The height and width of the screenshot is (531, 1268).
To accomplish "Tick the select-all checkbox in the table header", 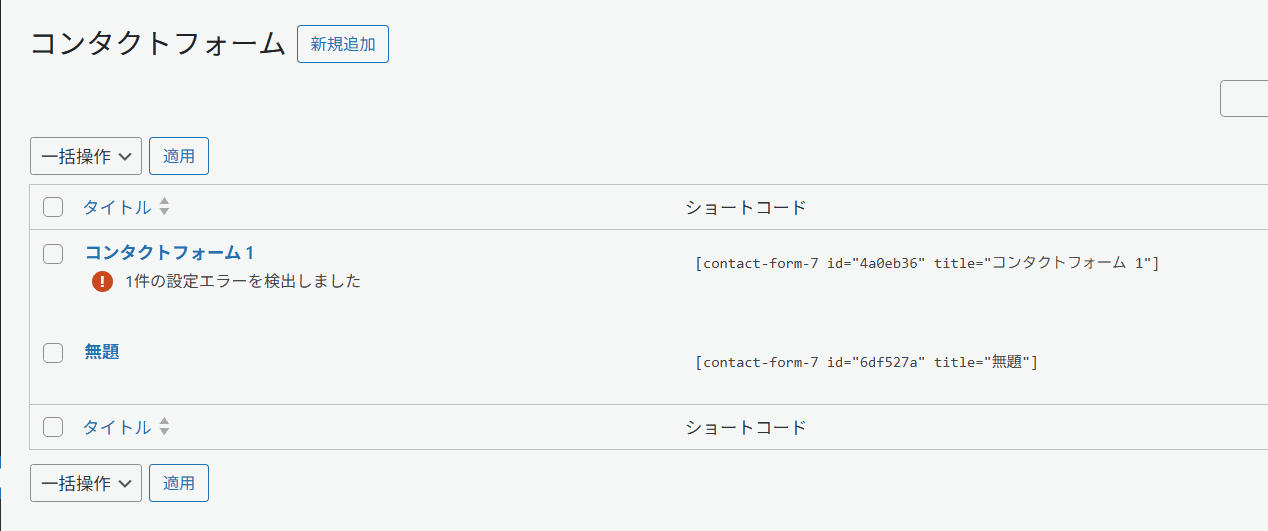I will (x=53, y=207).
